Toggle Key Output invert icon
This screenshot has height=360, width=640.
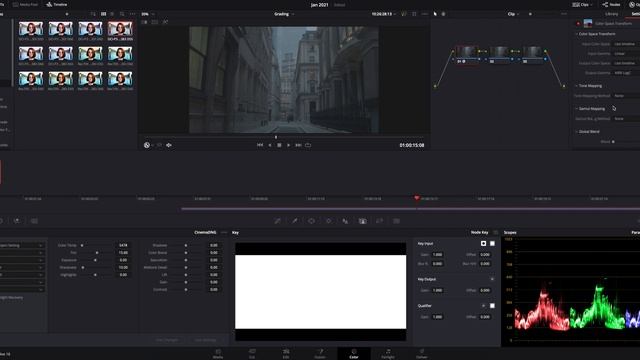coord(492,279)
